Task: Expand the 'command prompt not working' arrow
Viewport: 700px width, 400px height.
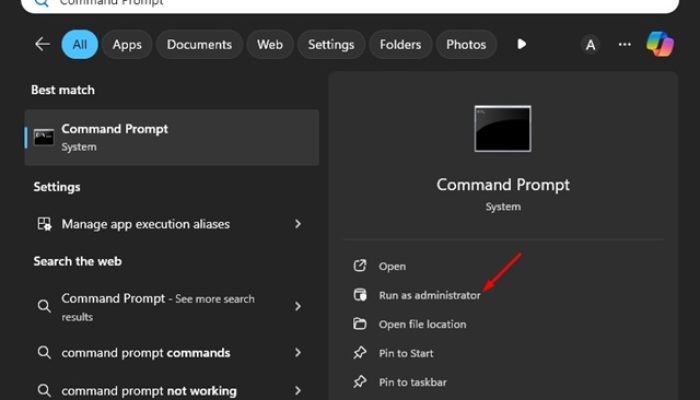Action: click(297, 390)
